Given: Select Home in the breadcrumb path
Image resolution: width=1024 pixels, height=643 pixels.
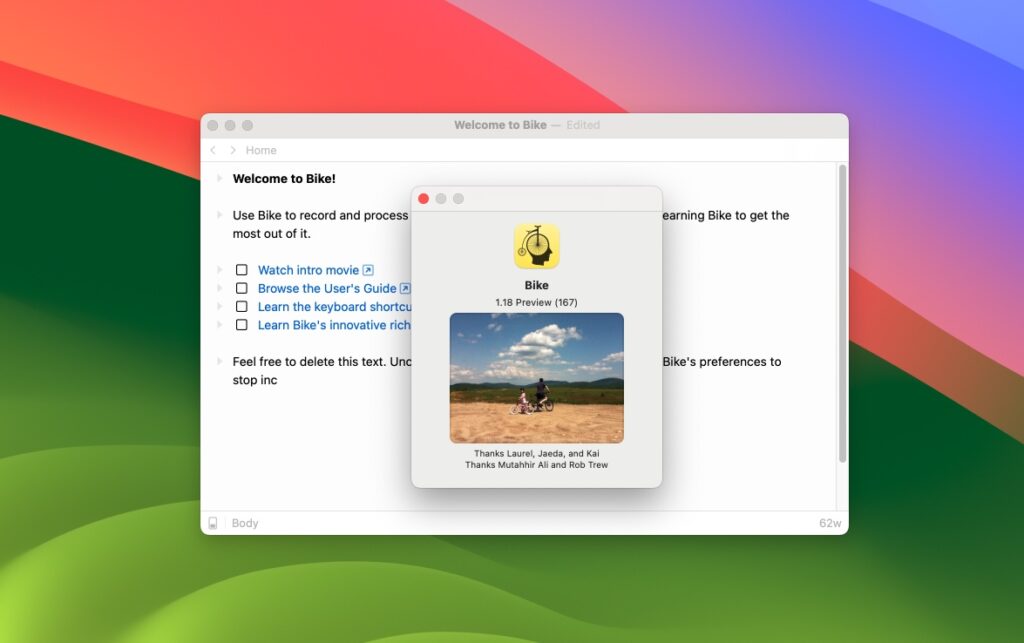Looking at the screenshot, I should click(261, 149).
